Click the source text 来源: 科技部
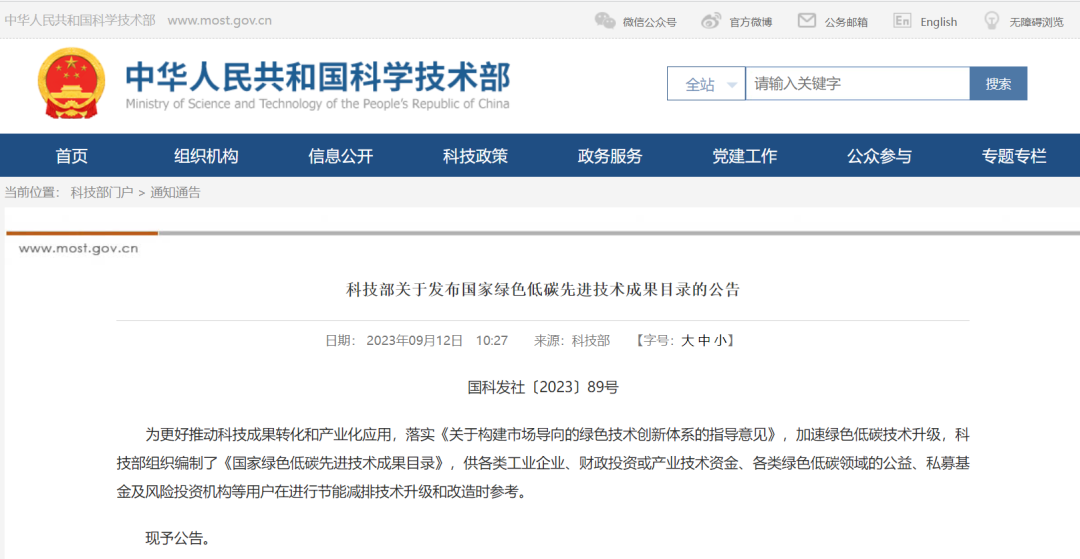 pos(572,340)
